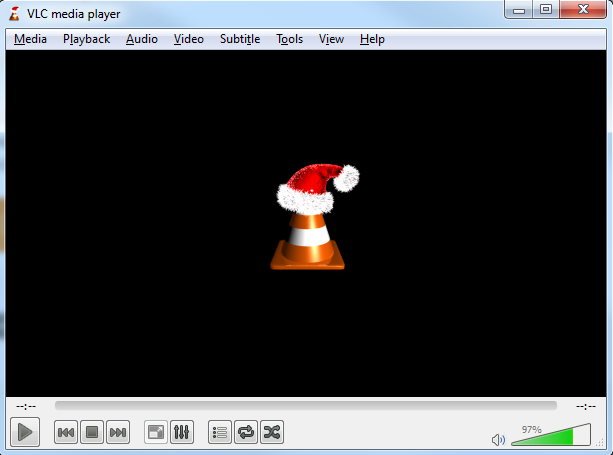The image size is (613, 455).
Task: Toggle loop repeat mode
Action: pyautogui.click(x=246, y=432)
